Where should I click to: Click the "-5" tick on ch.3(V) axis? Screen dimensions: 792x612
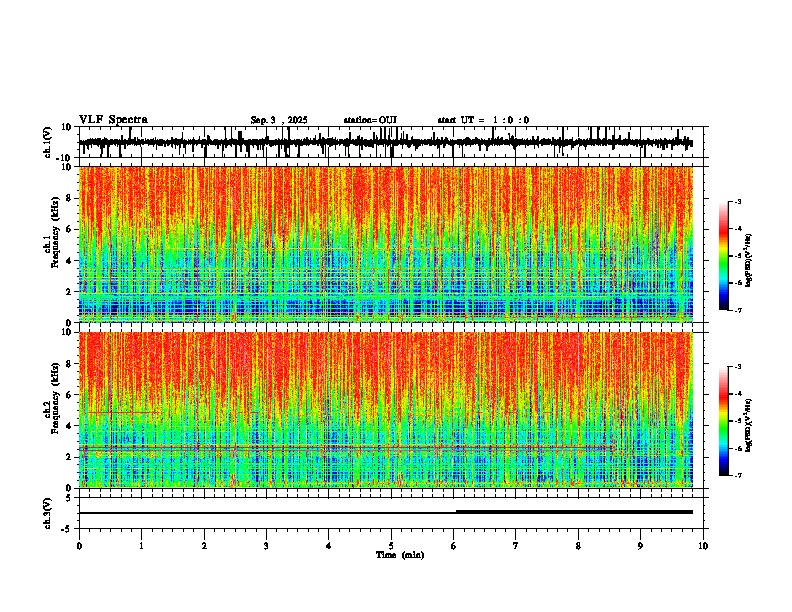68,529
